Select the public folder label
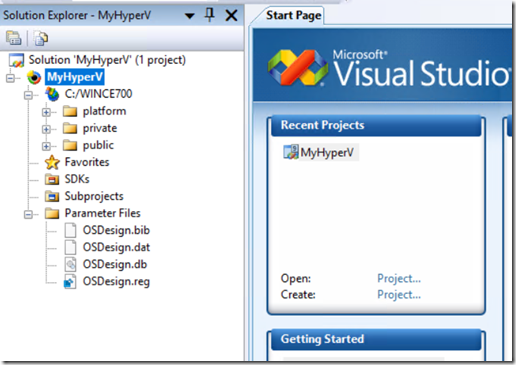 coord(98,145)
